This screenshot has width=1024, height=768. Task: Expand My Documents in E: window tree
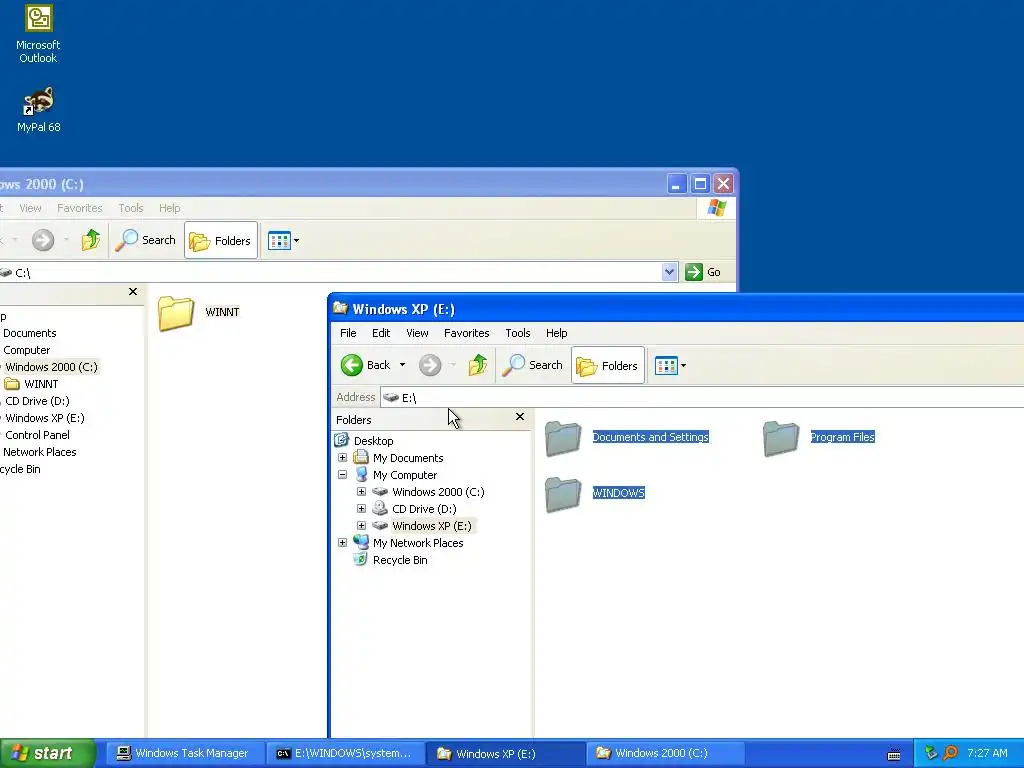tap(342, 458)
